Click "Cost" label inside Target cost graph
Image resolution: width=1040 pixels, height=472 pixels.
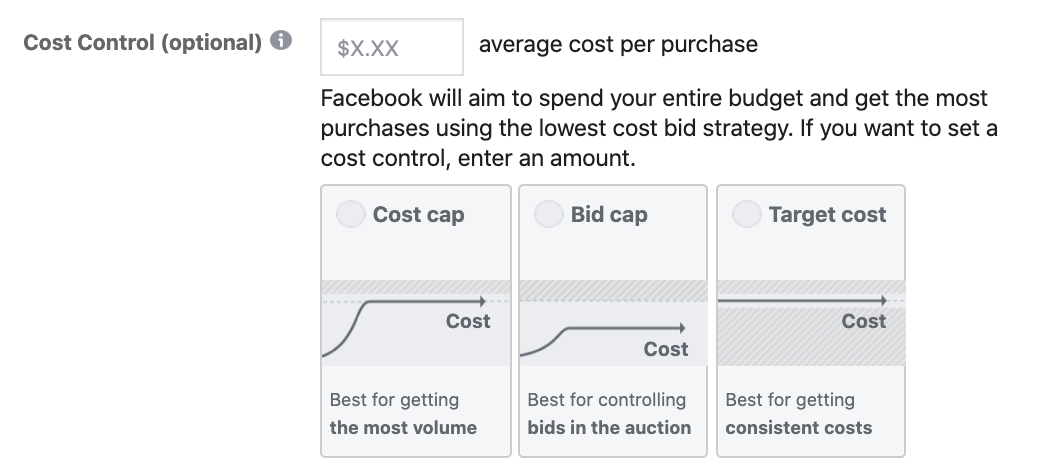tap(864, 321)
